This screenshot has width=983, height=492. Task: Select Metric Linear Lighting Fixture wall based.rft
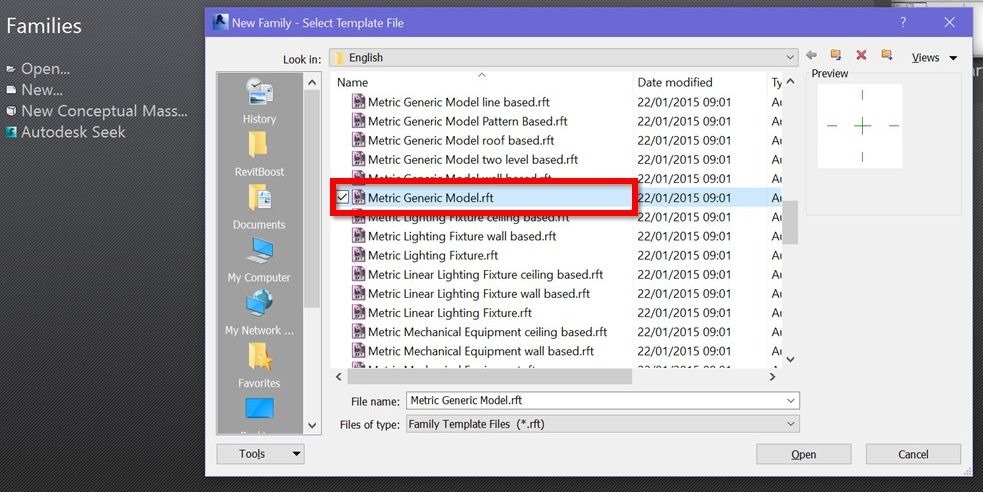click(x=479, y=293)
